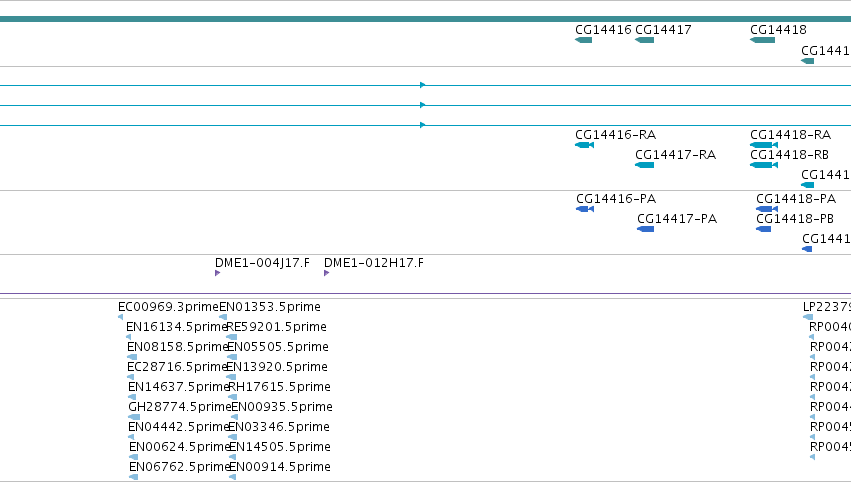Click the RE59201.5prime EST glyph
Image resolution: width=851 pixels, height=482 pixels.
tap(232, 337)
